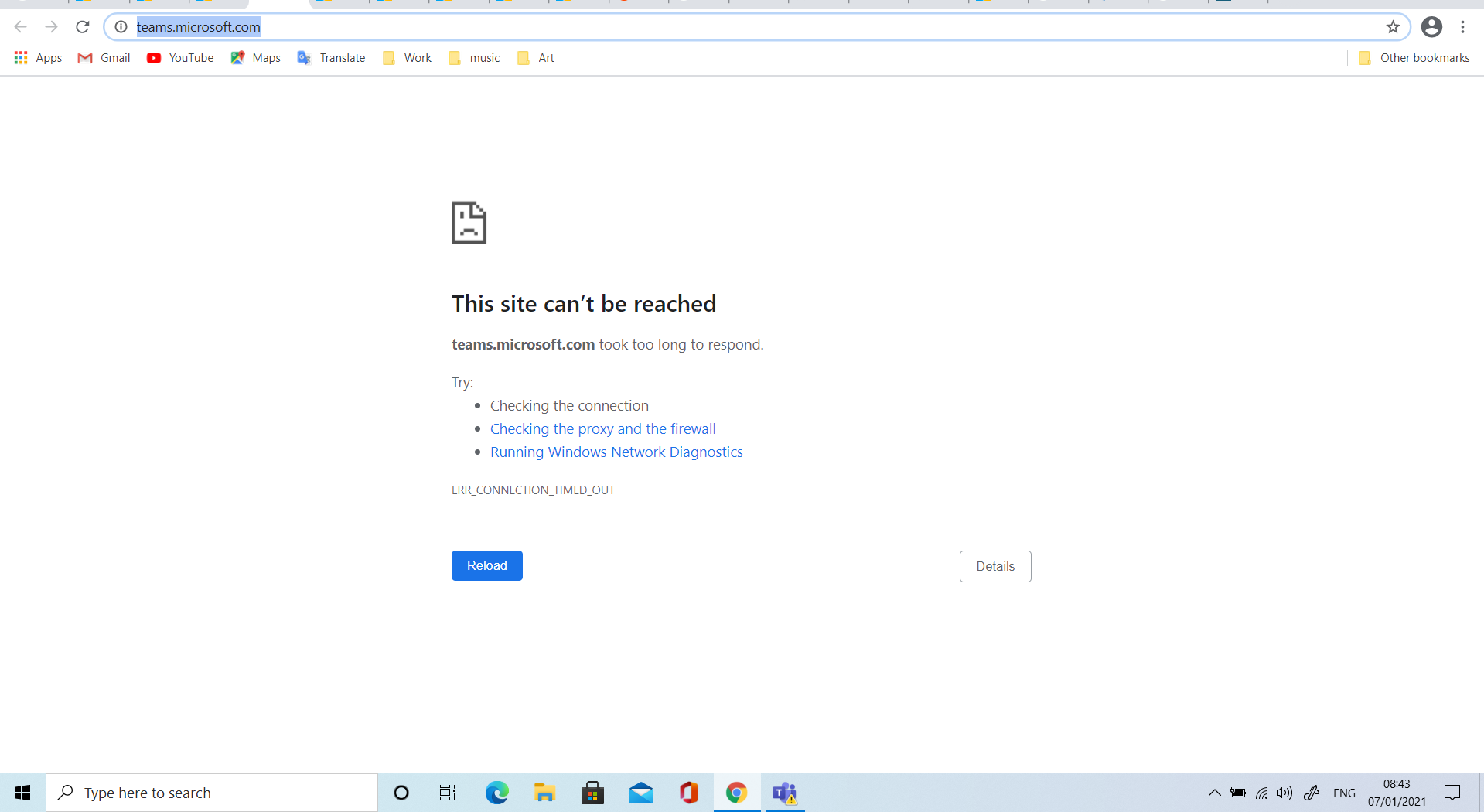
Task: Open 'Running Windows Network Diagnostics' link
Action: 616,452
